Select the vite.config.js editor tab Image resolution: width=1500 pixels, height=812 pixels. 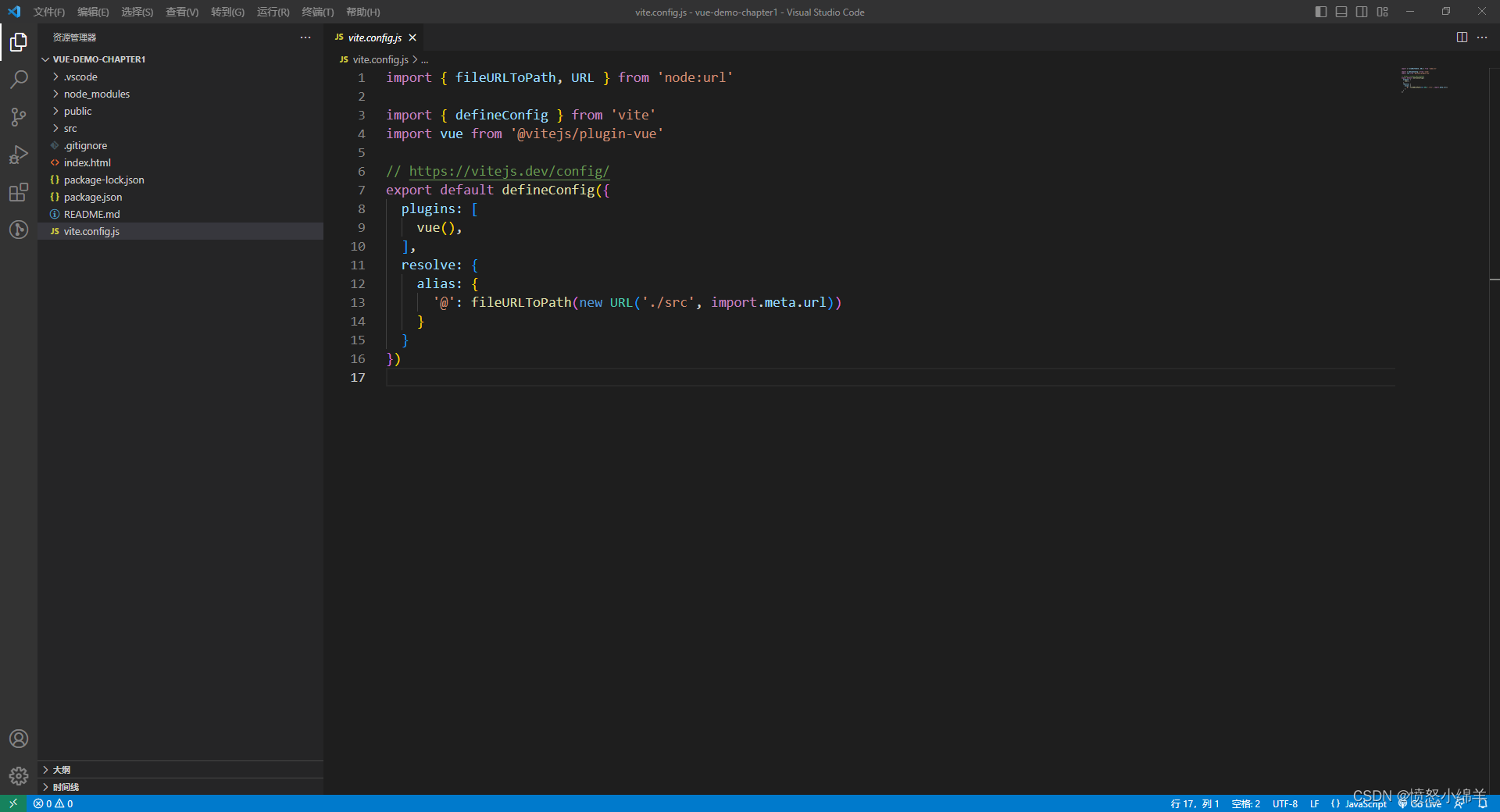[375, 37]
